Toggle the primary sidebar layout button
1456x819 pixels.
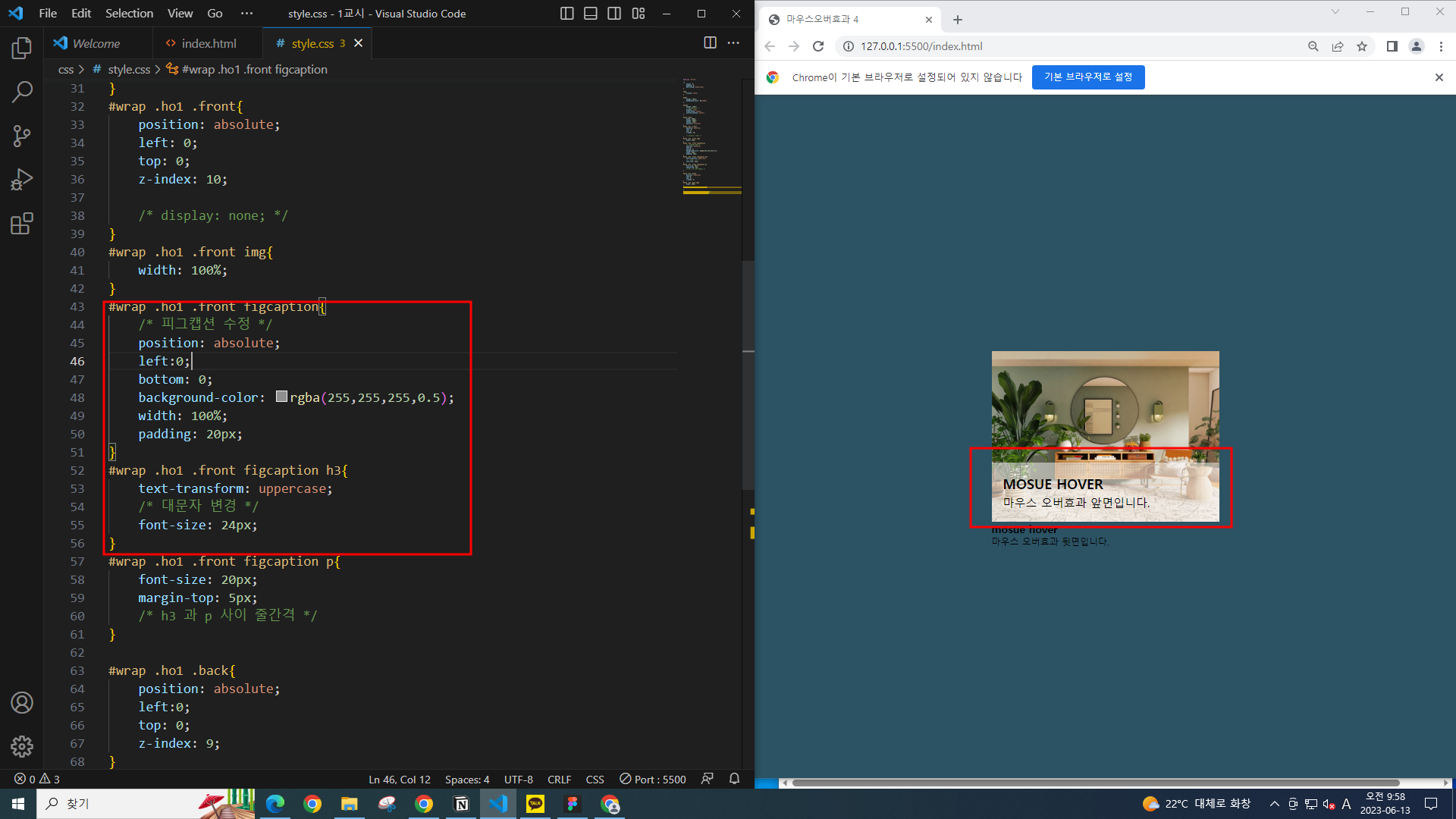click(x=566, y=14)
